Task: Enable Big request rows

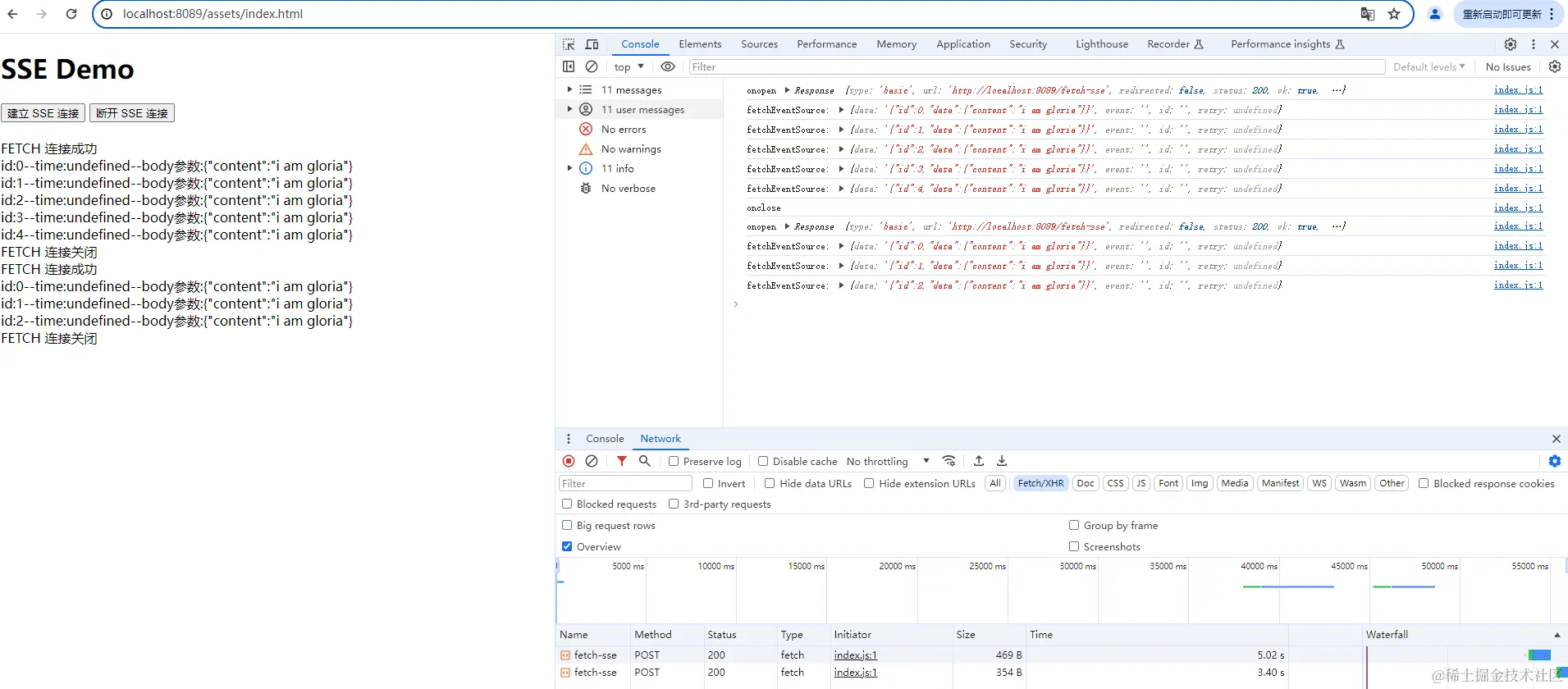Action: pos(567,525)
